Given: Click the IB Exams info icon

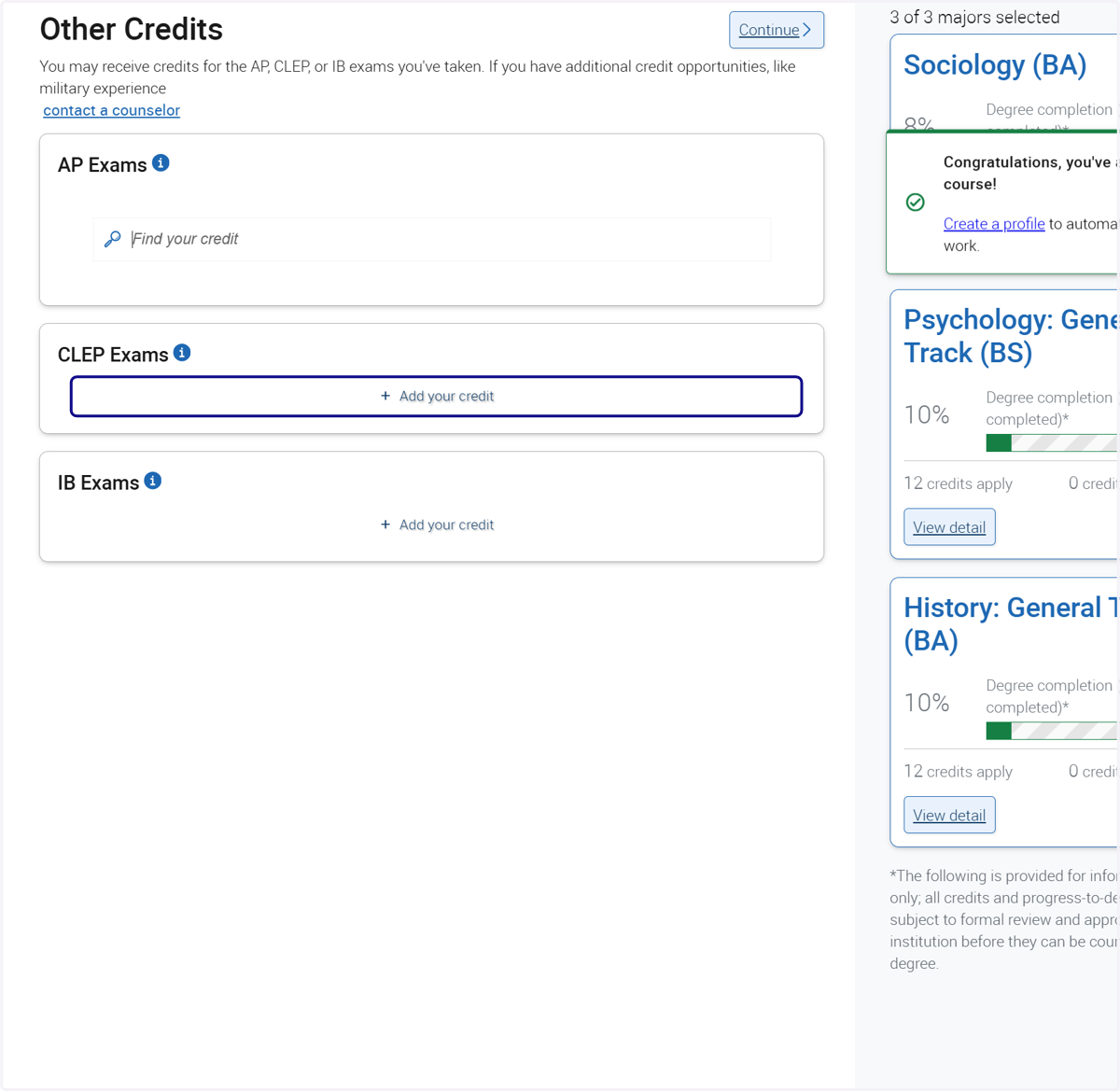Looking at the screenshot, I should pos(153,481).
